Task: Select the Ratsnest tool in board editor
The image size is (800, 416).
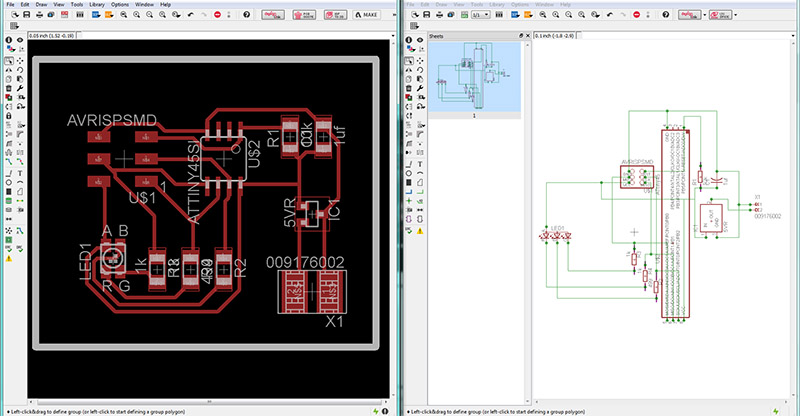Action: pyautogui.click(x=9, y=231)
